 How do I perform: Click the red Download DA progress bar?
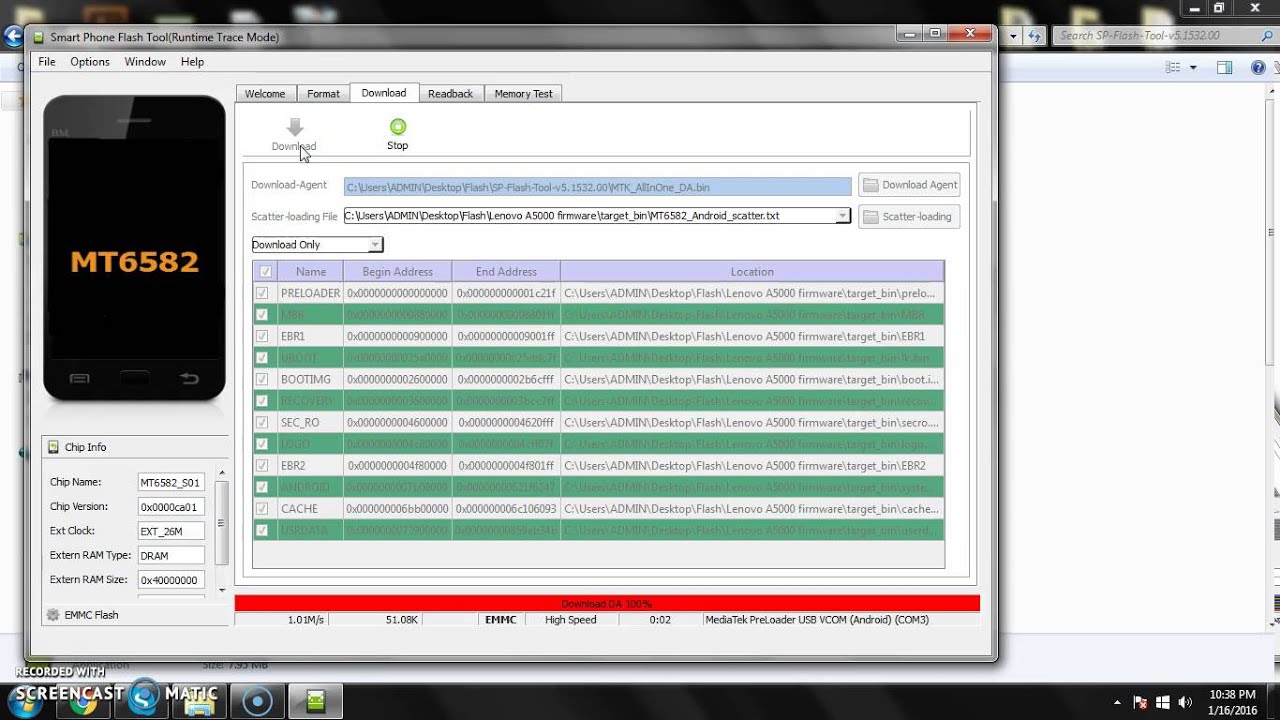[607, 604]
